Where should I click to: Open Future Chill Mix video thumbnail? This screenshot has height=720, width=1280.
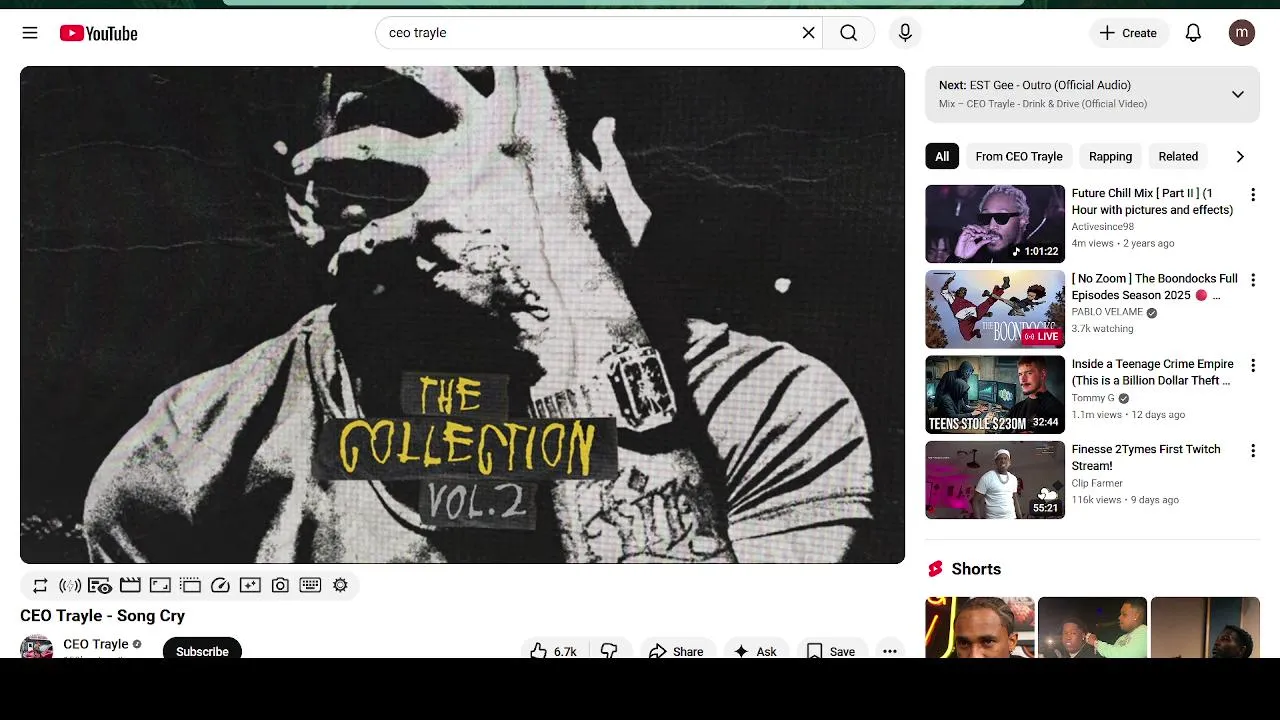pos(995,224)
